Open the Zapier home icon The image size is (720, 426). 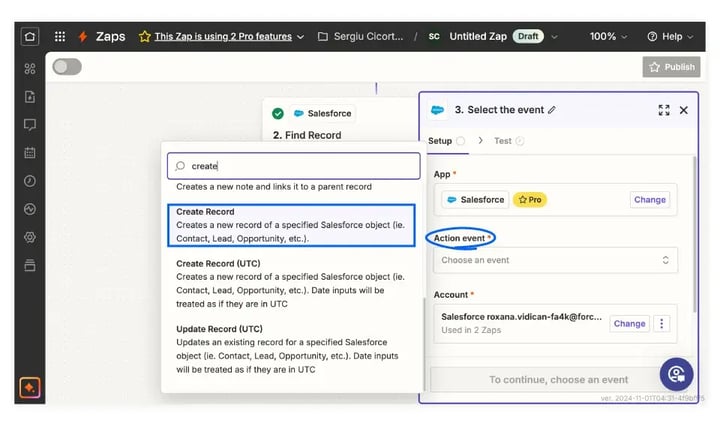[30, 36]
